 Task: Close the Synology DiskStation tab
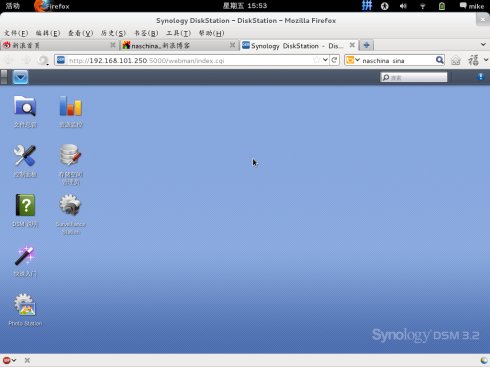(352, 45)
